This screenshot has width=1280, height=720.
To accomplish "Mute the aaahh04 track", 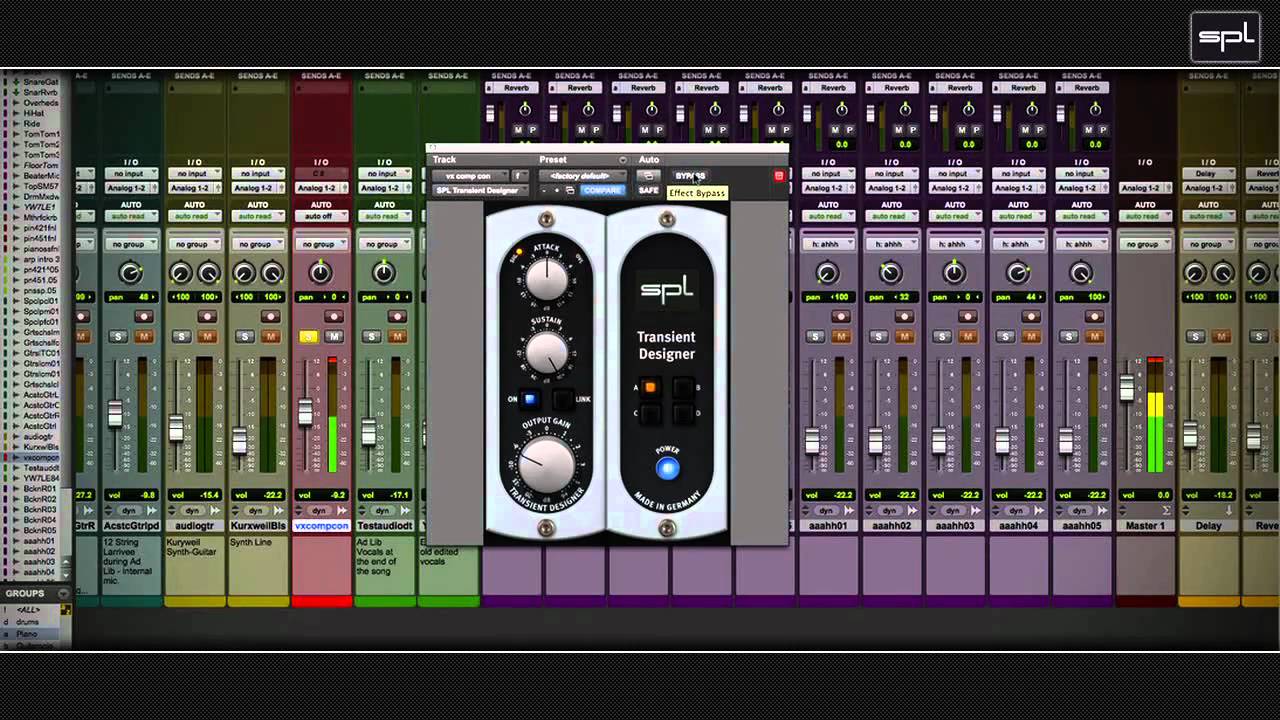I will click(x=1032, y=336).
